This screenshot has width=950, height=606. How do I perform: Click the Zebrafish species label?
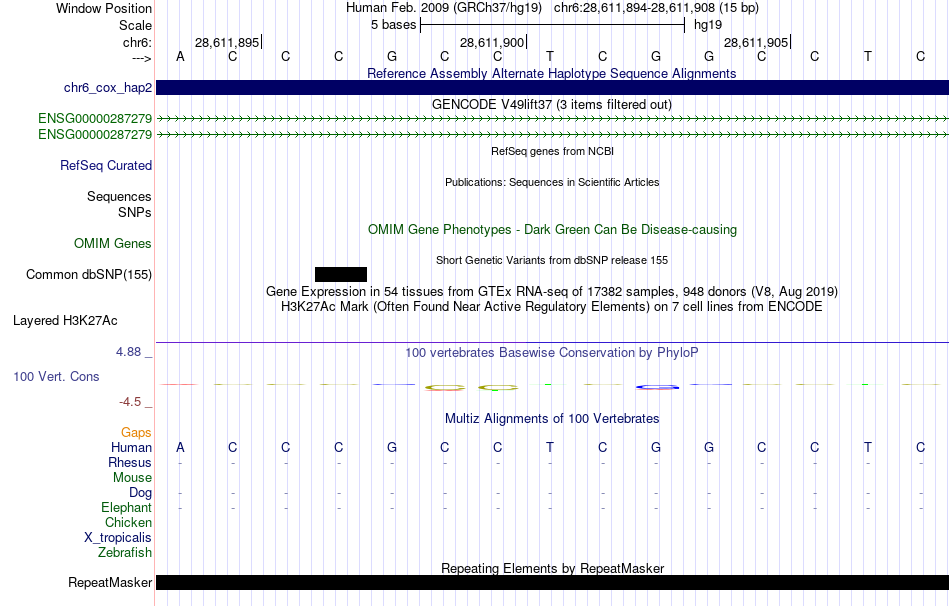tap(125, 552)
